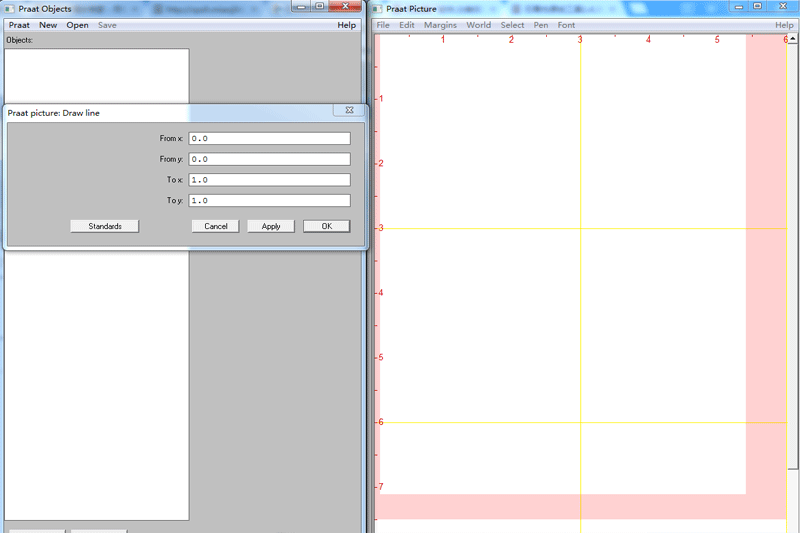Open the Praat menu in Objects window
This screenshot has width=800, height=533.
pyautogui.click(x=18, y=25)
